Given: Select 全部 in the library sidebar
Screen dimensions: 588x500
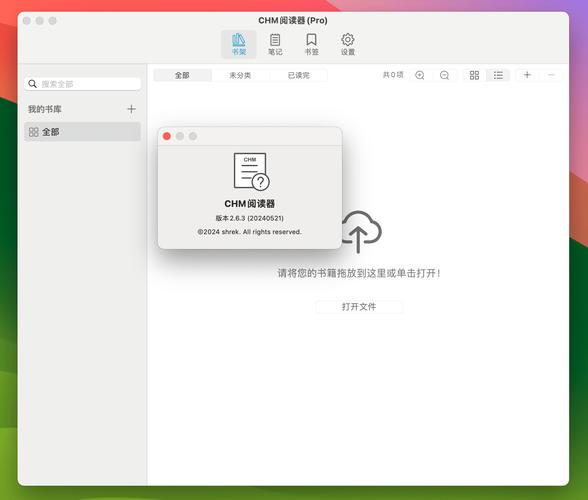Looking at the screenshot, I should point(82,132).
